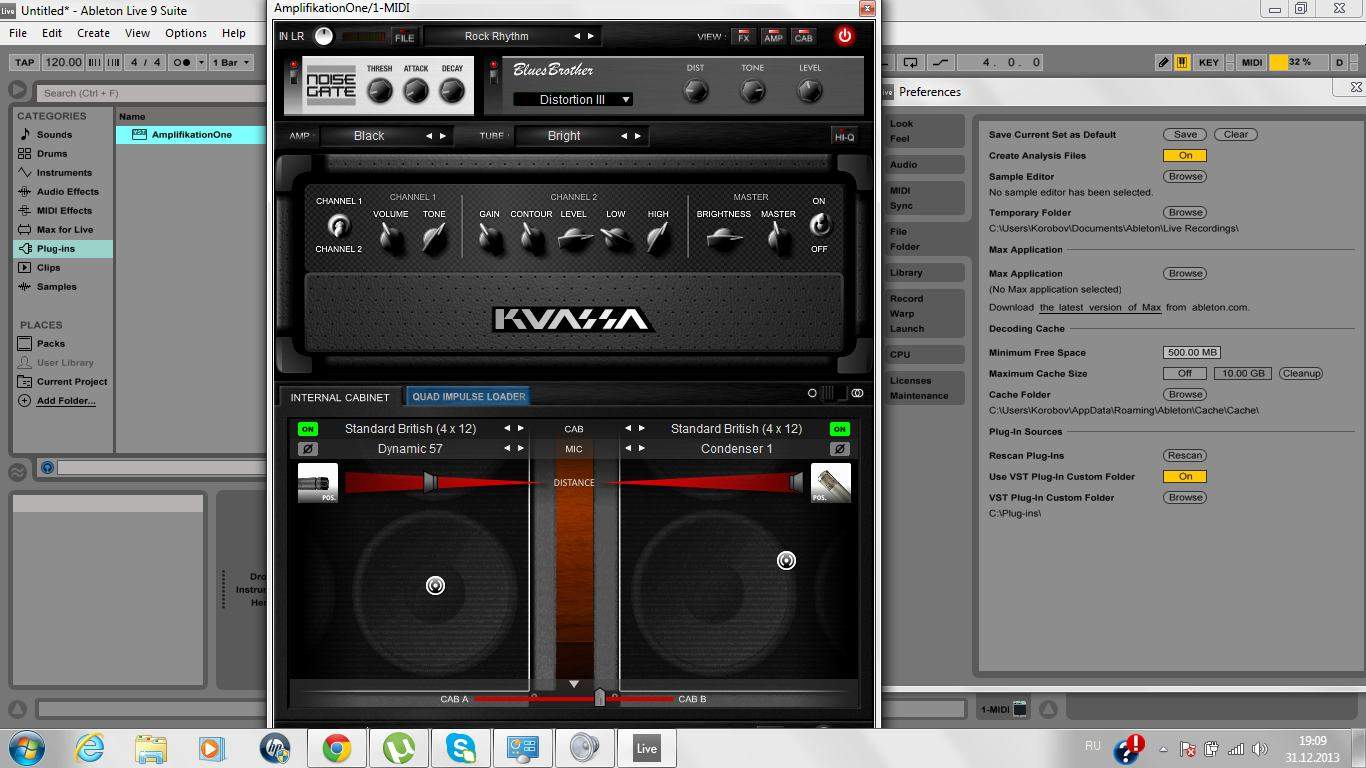Click the red plugin power button
This screenshot has height=768, width=1366.
coord(844,36)
